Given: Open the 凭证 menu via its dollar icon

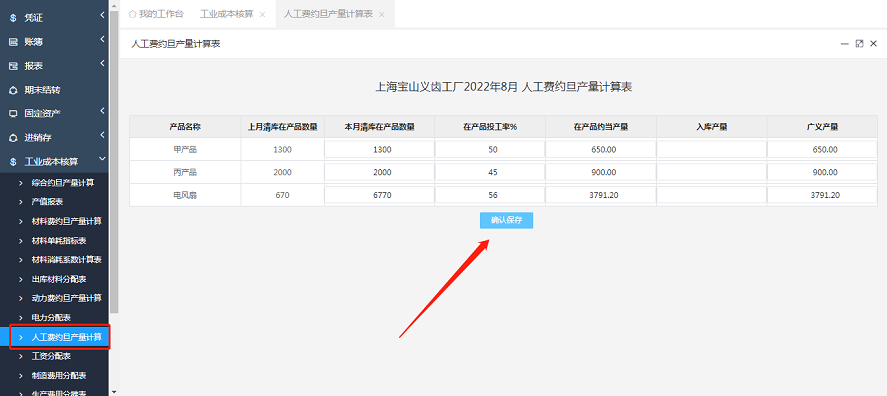Looking at the screenshot, I should [x=13, y=18].
